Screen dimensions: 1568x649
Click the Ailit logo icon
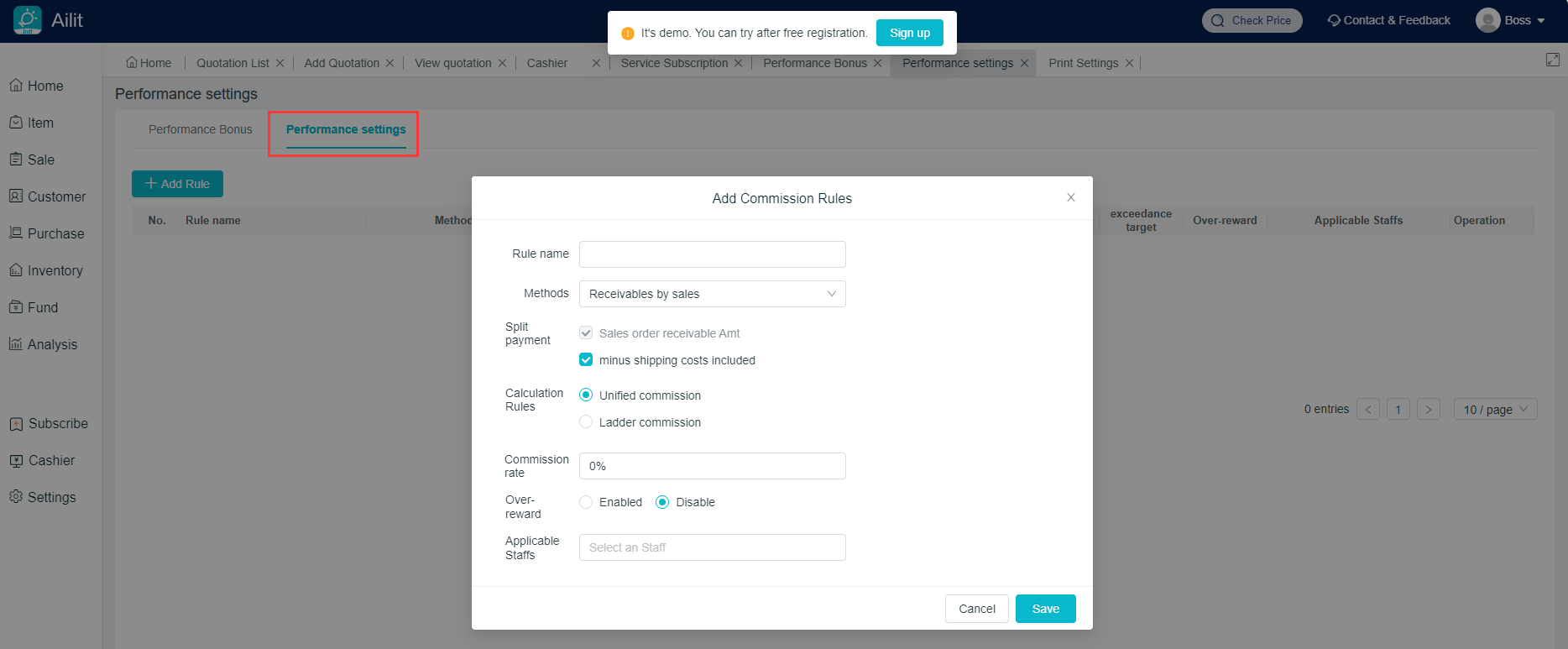28,20
